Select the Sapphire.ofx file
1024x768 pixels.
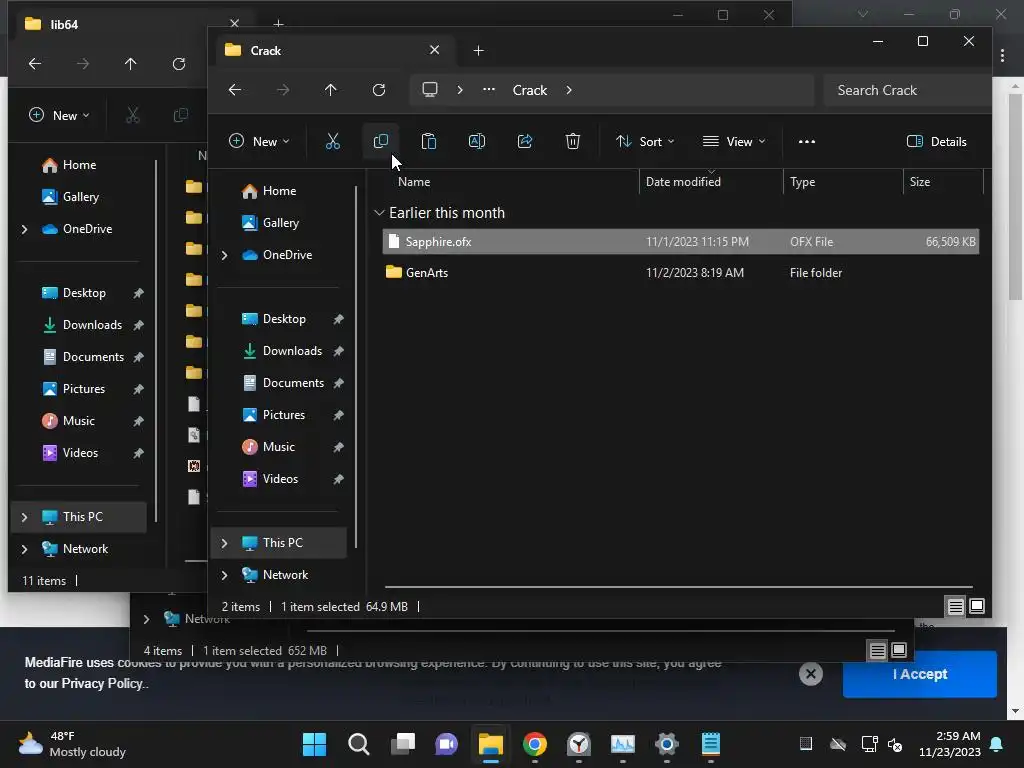pos(680,242)
